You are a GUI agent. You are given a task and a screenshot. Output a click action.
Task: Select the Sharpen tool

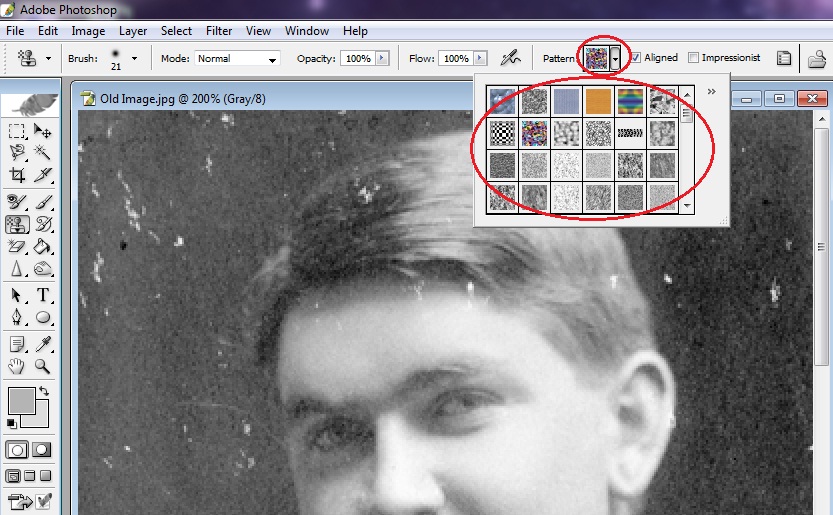16,269
